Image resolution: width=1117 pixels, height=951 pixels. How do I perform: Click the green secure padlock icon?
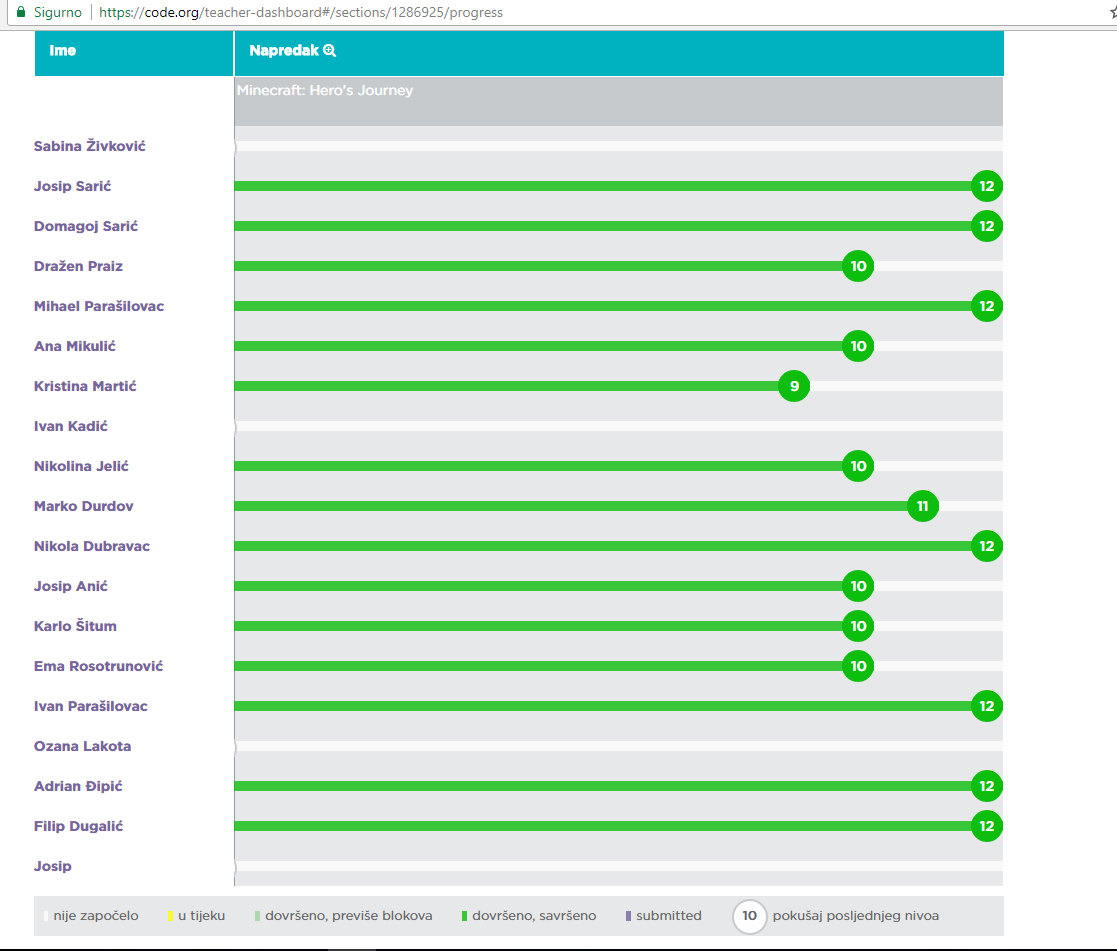pyautogui.click(x=20, y=13)
